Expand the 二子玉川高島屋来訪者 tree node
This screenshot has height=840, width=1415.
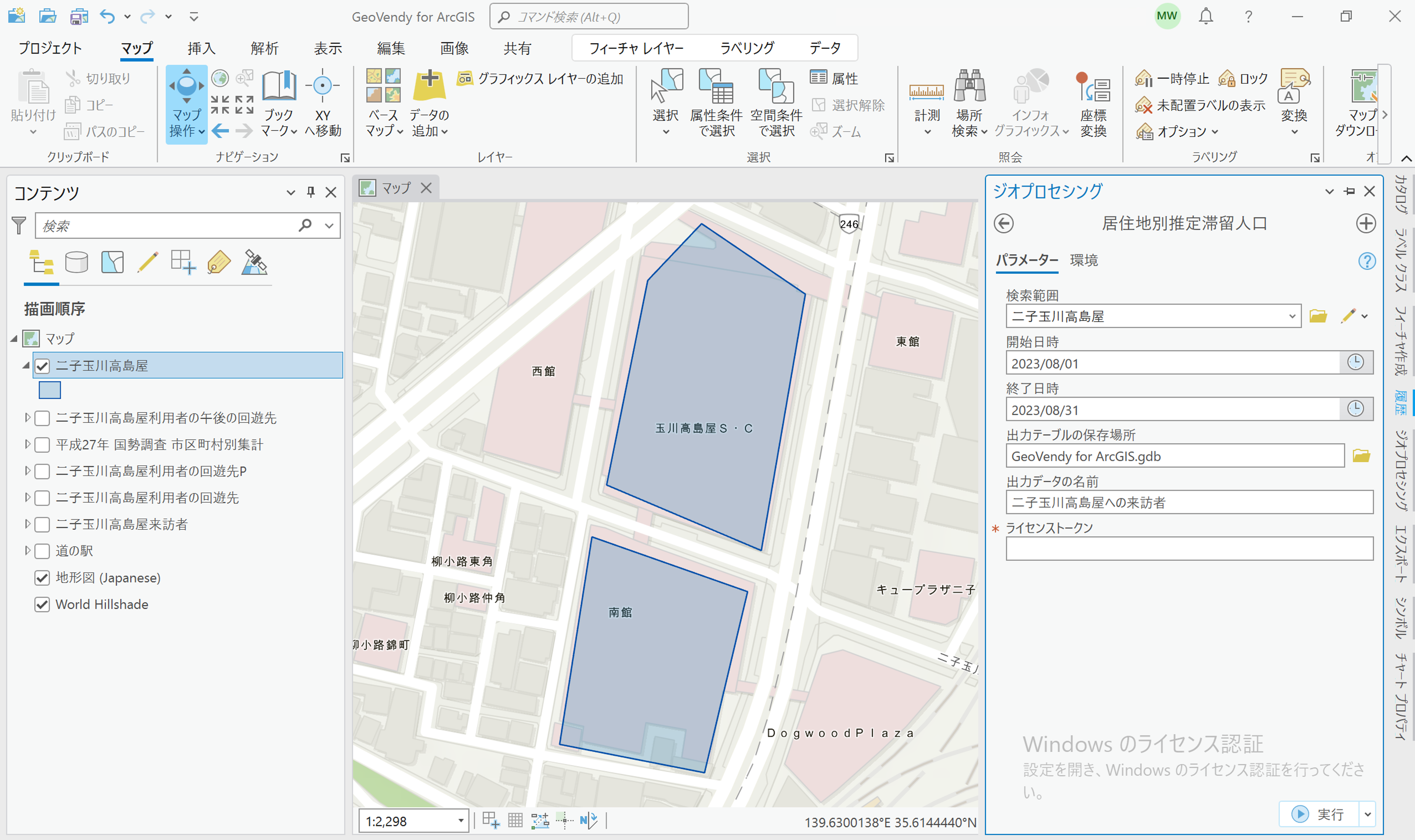click(27, 524)
